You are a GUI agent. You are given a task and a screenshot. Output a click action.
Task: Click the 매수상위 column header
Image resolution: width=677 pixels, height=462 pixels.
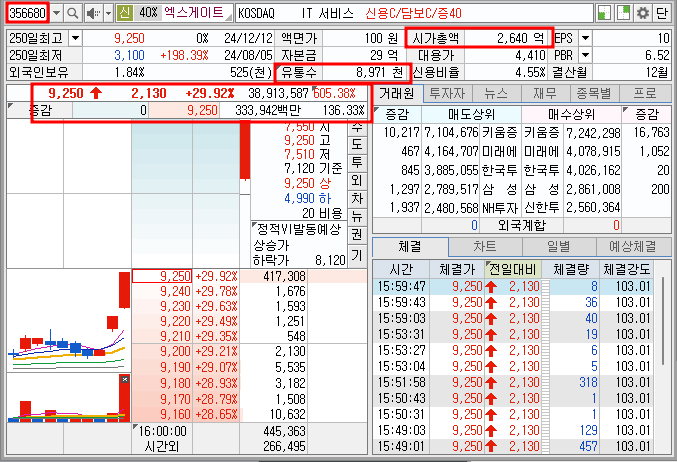coord(572,114)
